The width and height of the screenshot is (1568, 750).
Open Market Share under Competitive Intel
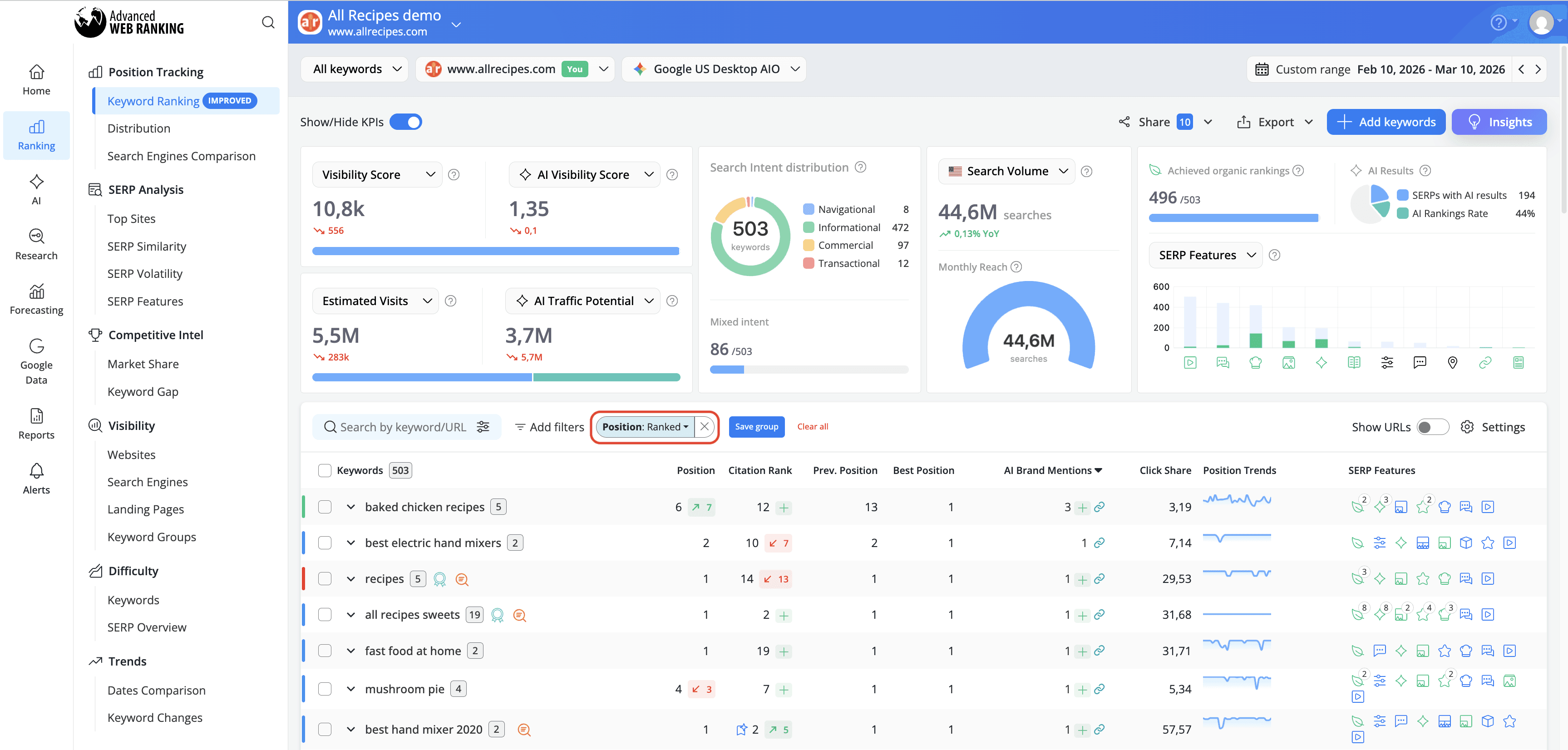[x=143, y=364]
